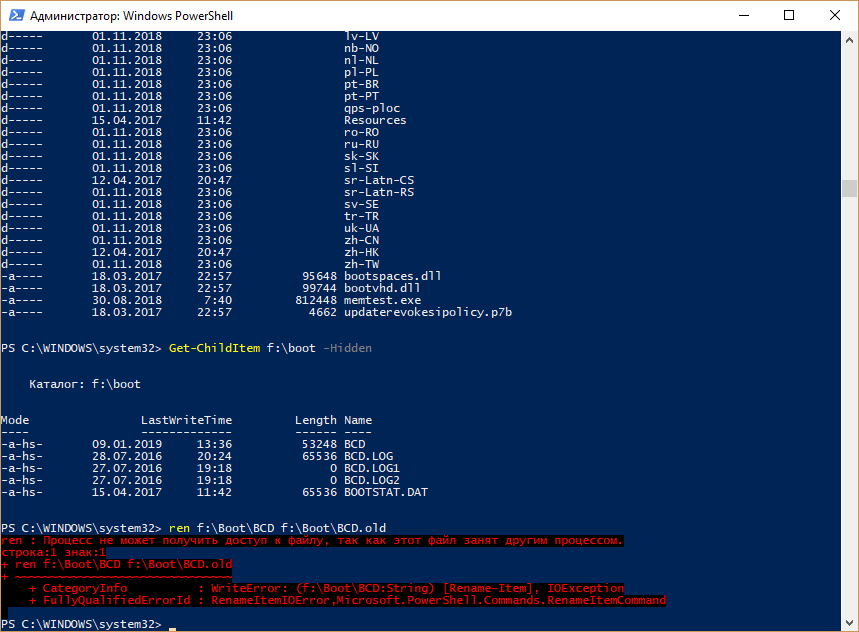The image size is (859, 632).
Task: Click the Resources directory name
Action: 375,120
